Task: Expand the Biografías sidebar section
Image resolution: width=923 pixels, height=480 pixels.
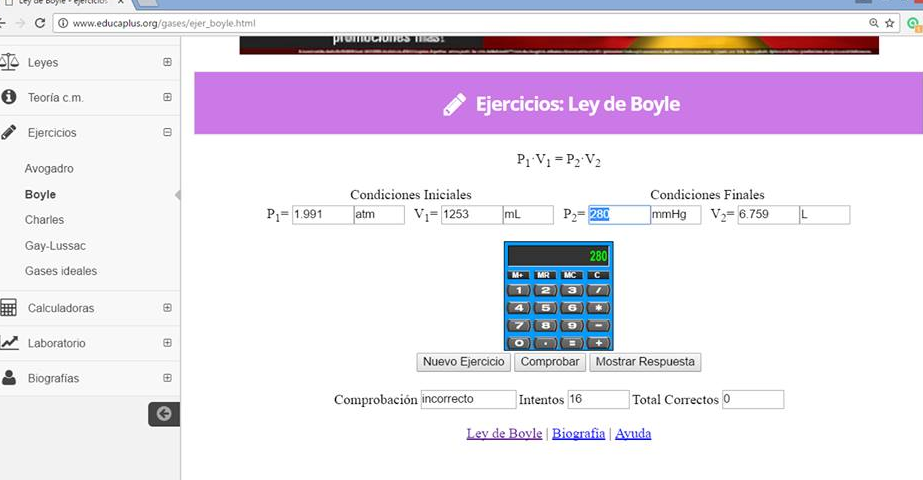Action: point(167,378)
